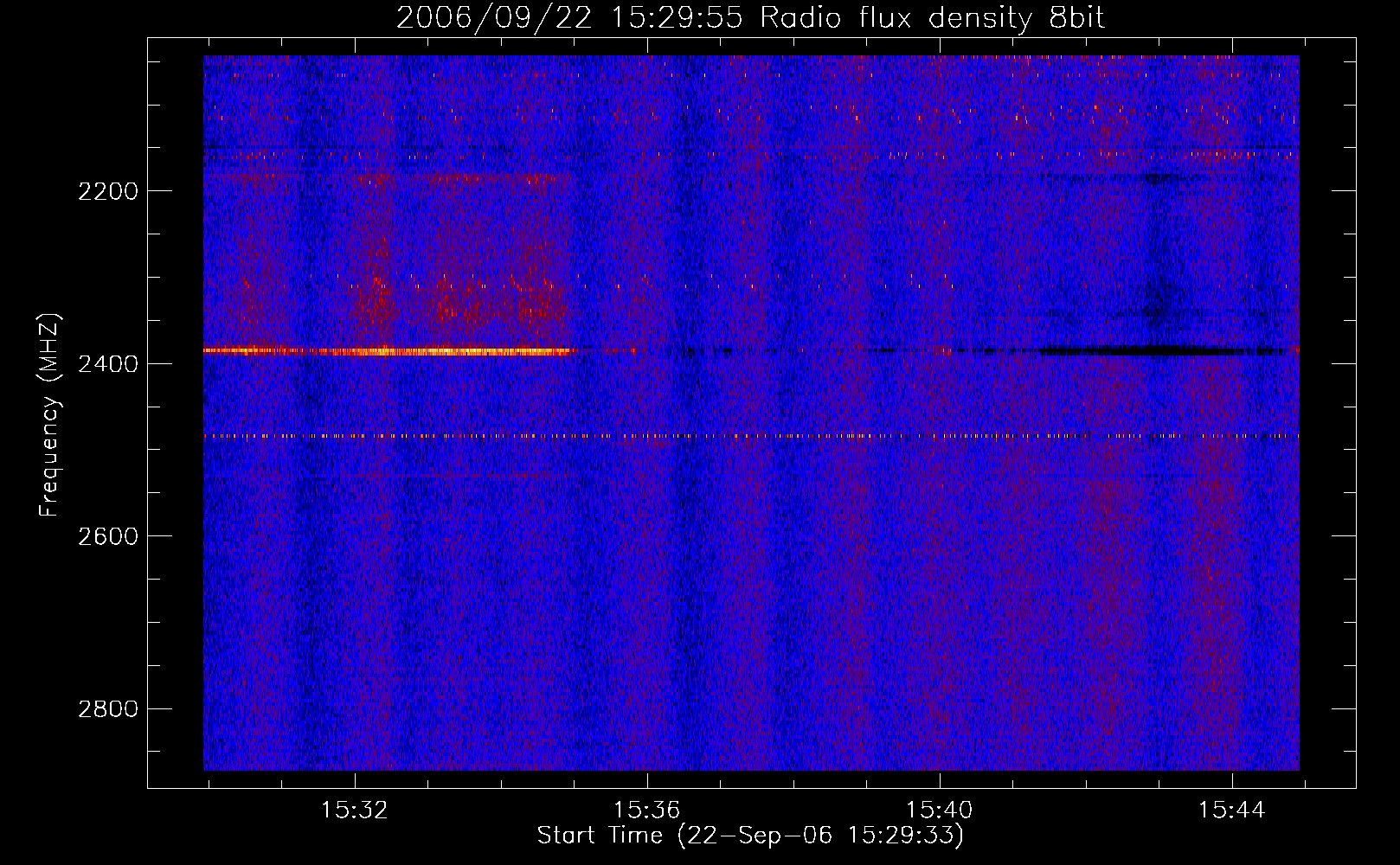Click the 2800 frequency tick label
Viewport: 1400px width, 865px height.
[107, 709]
